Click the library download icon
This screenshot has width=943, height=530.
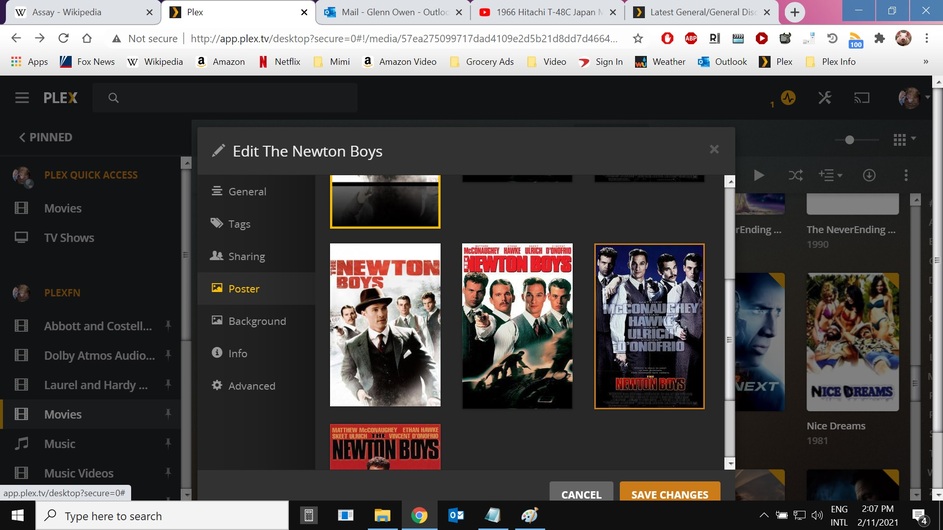pyautogui.click(x=869, y=175)
